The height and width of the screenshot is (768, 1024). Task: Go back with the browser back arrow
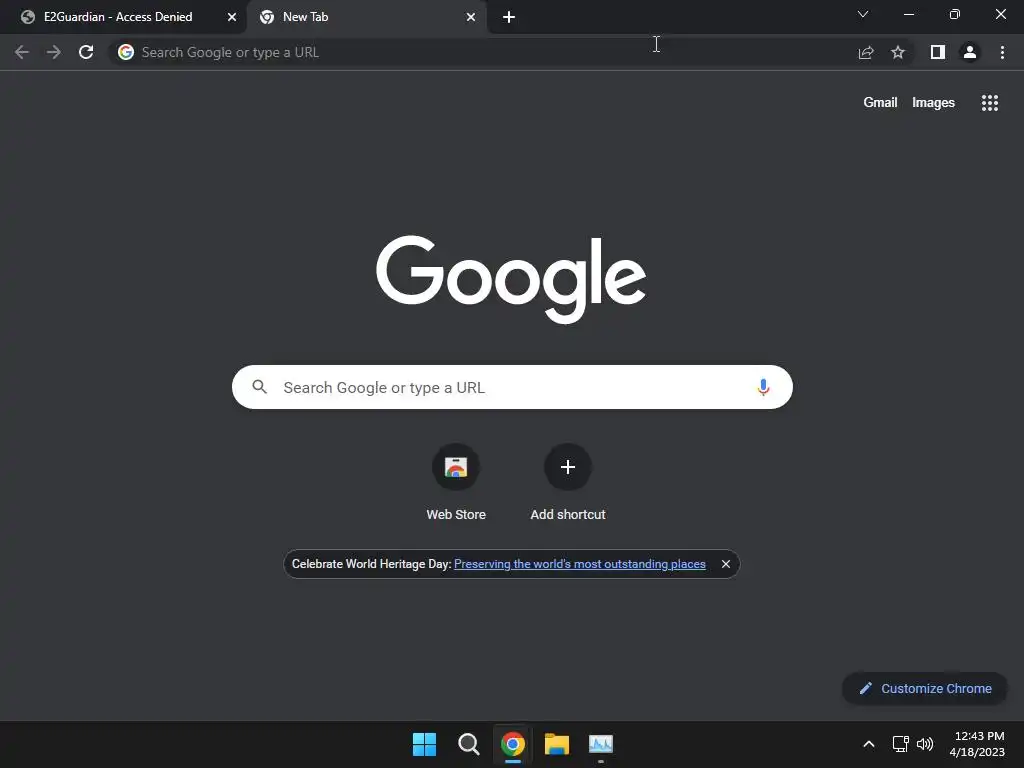click(22, 52)
